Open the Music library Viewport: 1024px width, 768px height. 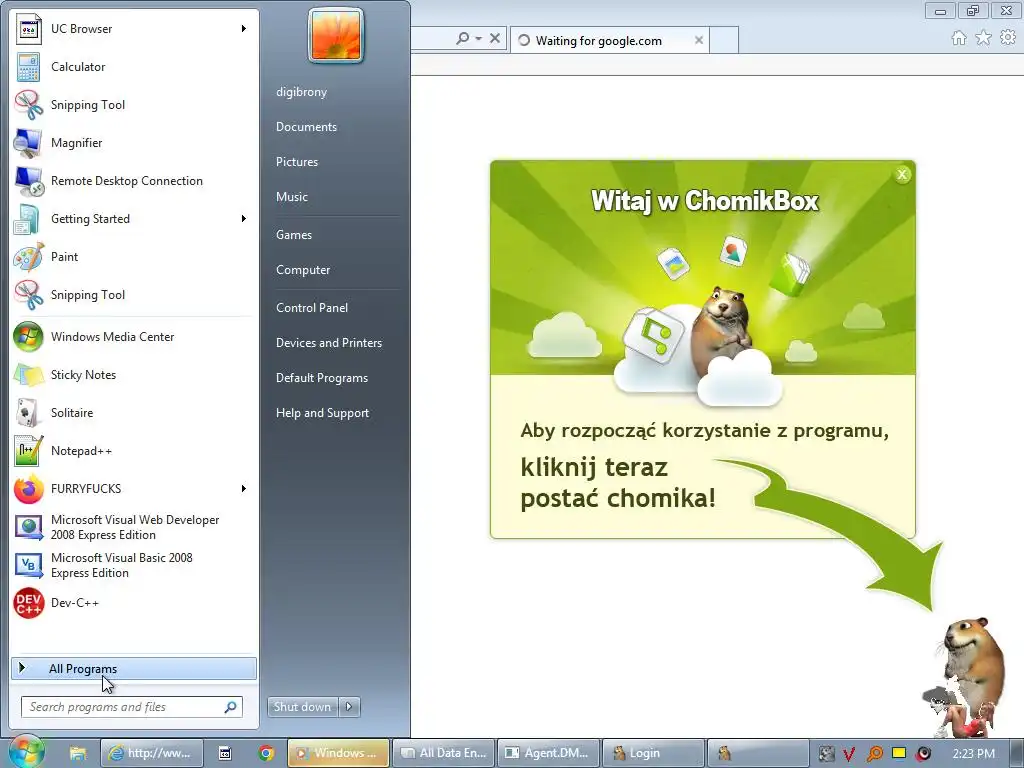pyautogui.click(x=292, y=197)
